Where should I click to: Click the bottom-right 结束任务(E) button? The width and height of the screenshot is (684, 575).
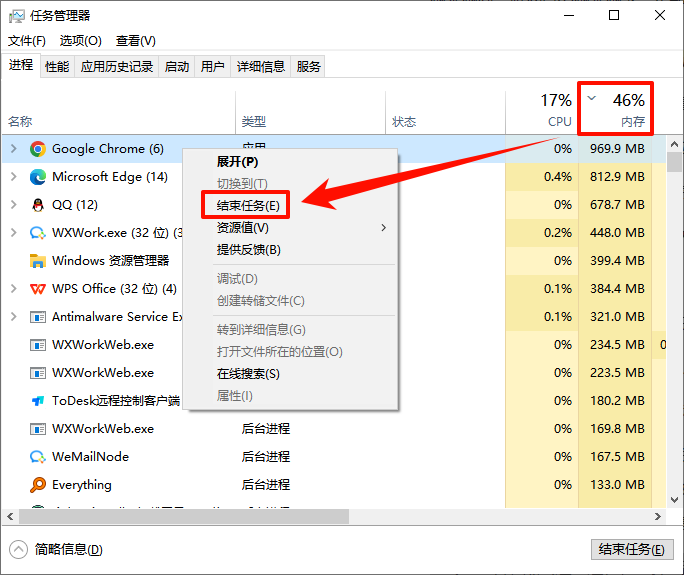632,549
